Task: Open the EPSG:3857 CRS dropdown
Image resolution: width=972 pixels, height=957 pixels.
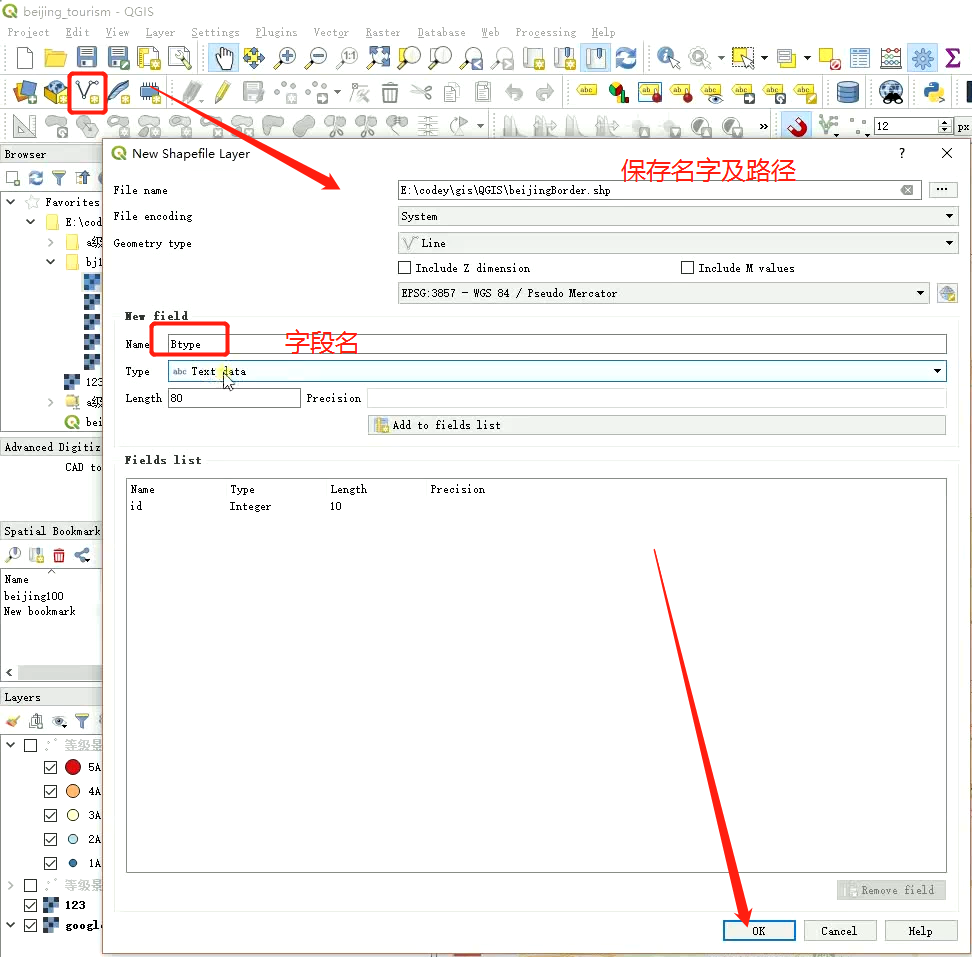Action: (x=663, y=293)
